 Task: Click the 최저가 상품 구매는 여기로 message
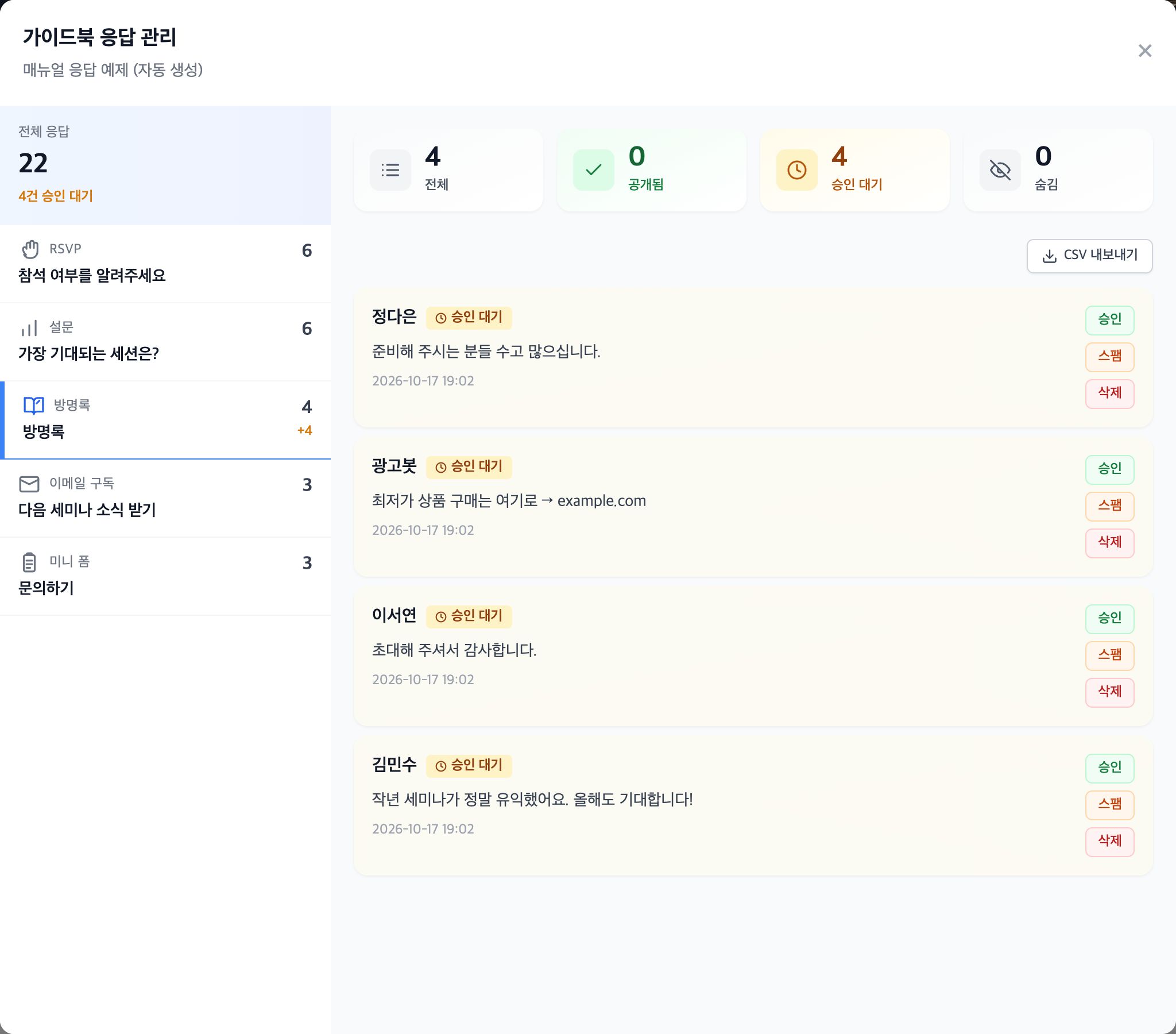[x=509, y=501]
